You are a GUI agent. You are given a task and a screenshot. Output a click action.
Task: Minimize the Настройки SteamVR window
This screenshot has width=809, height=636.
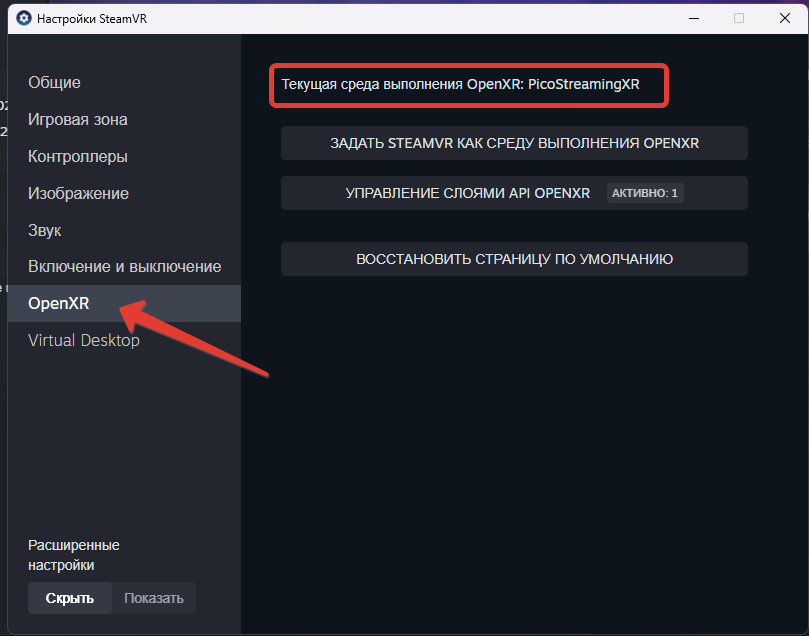(694, 19)
